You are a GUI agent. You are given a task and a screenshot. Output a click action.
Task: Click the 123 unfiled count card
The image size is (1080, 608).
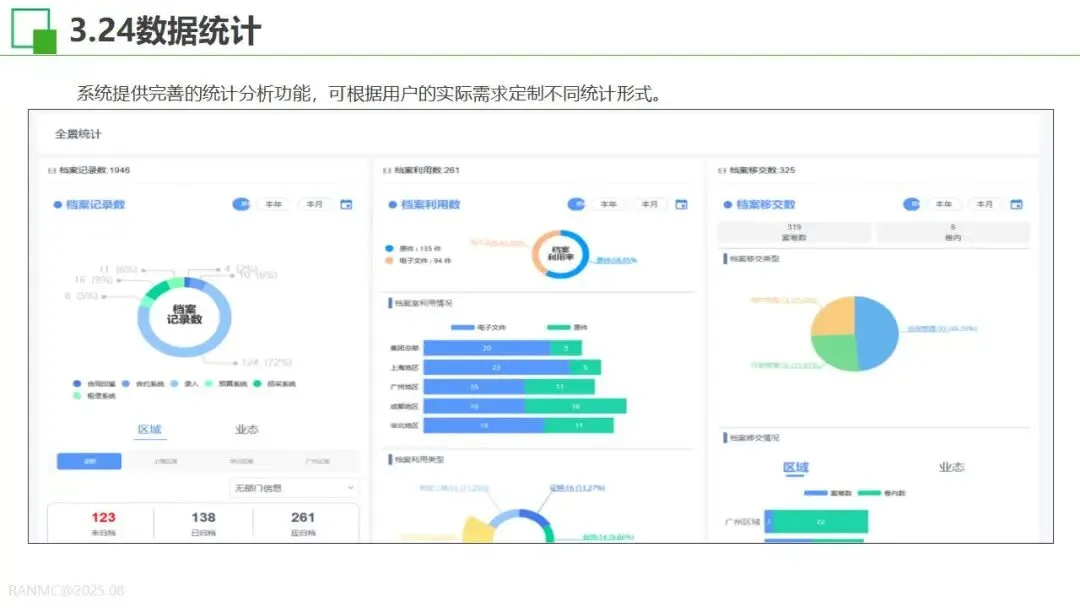(x=103, y=523)
